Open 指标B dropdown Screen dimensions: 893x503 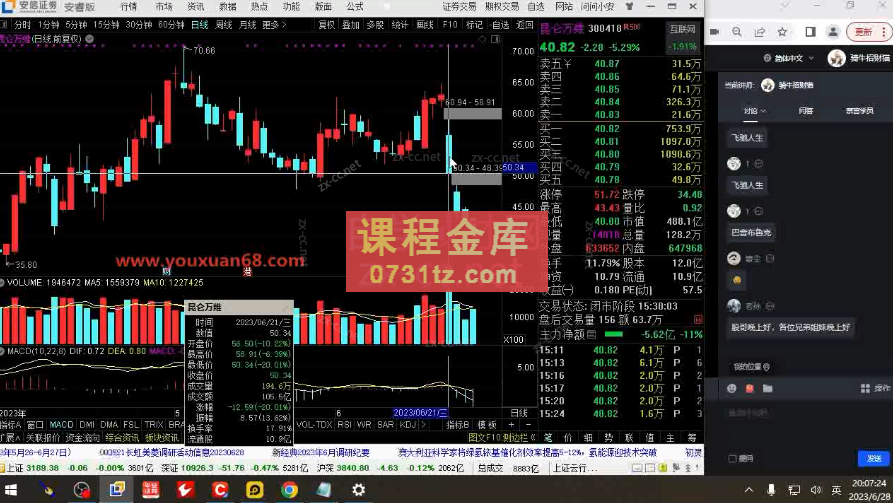tap(457, 425)
